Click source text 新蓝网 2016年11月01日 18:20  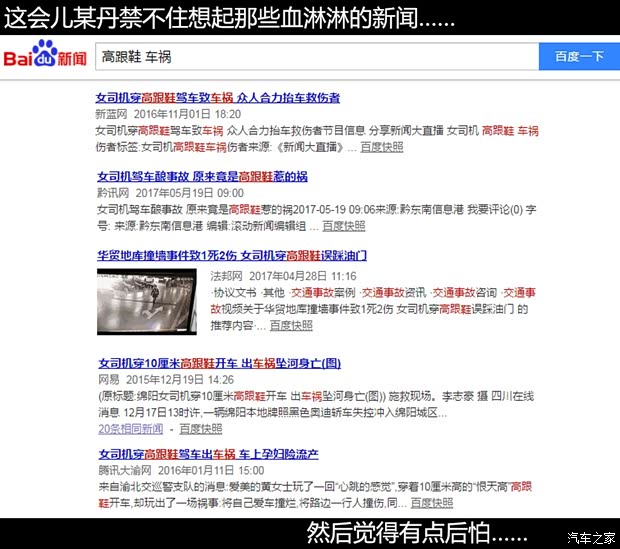pyautogui.click(x=168, y=114)
